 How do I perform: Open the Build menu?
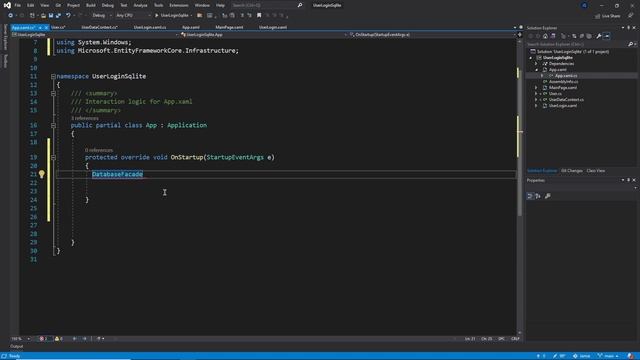pos(91,5)
